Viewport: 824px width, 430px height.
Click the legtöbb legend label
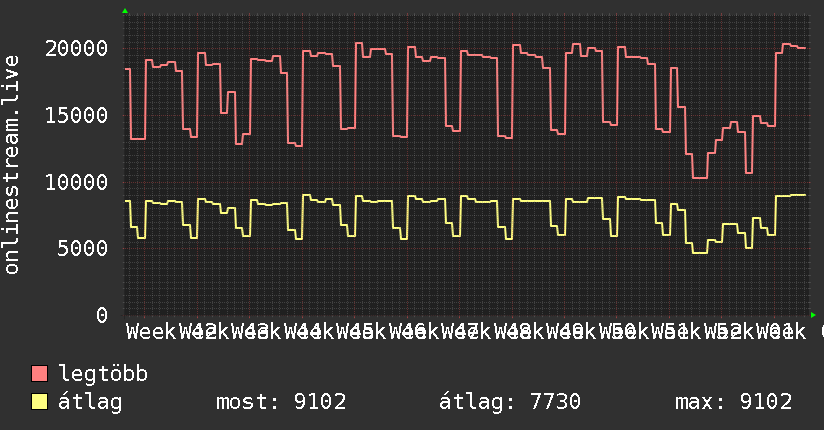point(103,374)
